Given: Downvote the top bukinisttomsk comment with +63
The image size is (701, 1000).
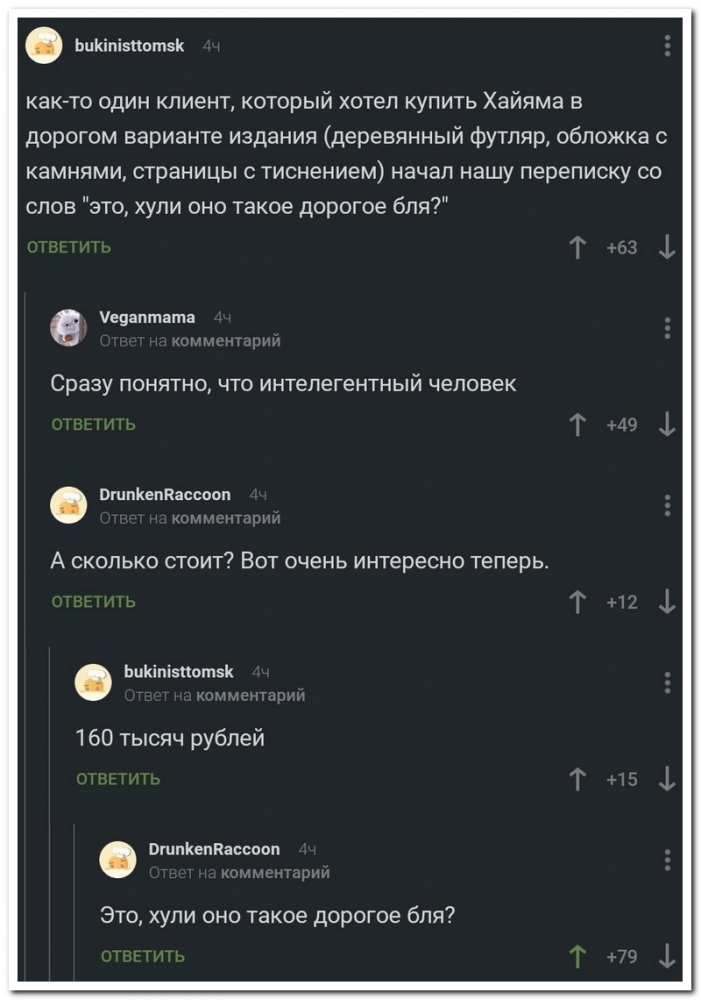Looking at the screenshot, I should coord(668,248).
